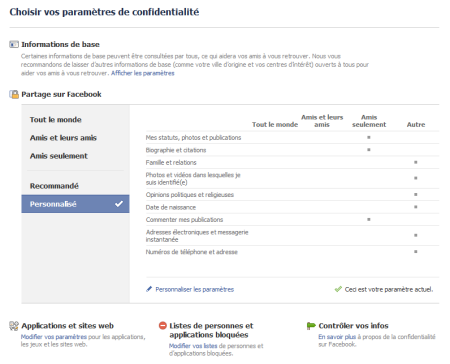The height and width of the screenshot is (364, 450).
Task: Click the Partage sur Facebook heading
Action: click(x=61, y=94)
